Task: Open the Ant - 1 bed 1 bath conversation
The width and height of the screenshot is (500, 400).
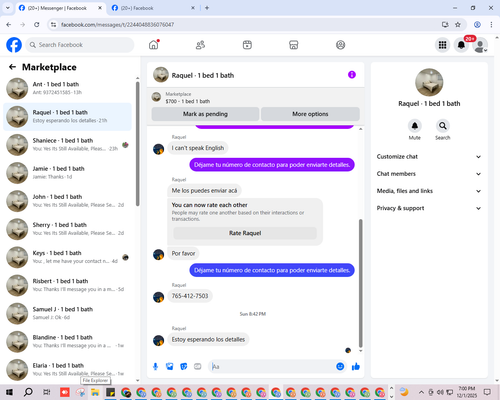Action: (x=68, y=88)
